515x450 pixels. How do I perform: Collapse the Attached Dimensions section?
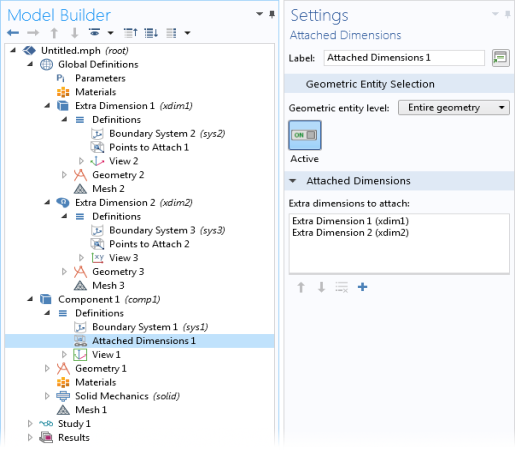tap(292, 181)
